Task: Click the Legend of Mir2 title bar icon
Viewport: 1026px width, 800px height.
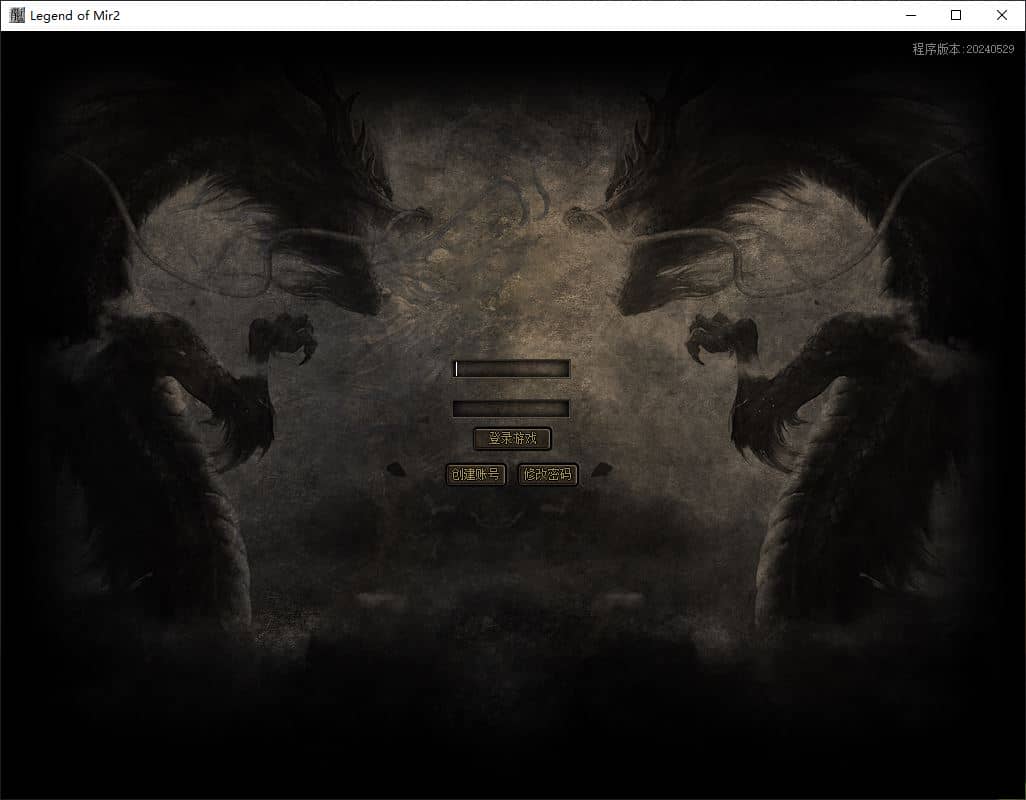Action: (17, 15)
